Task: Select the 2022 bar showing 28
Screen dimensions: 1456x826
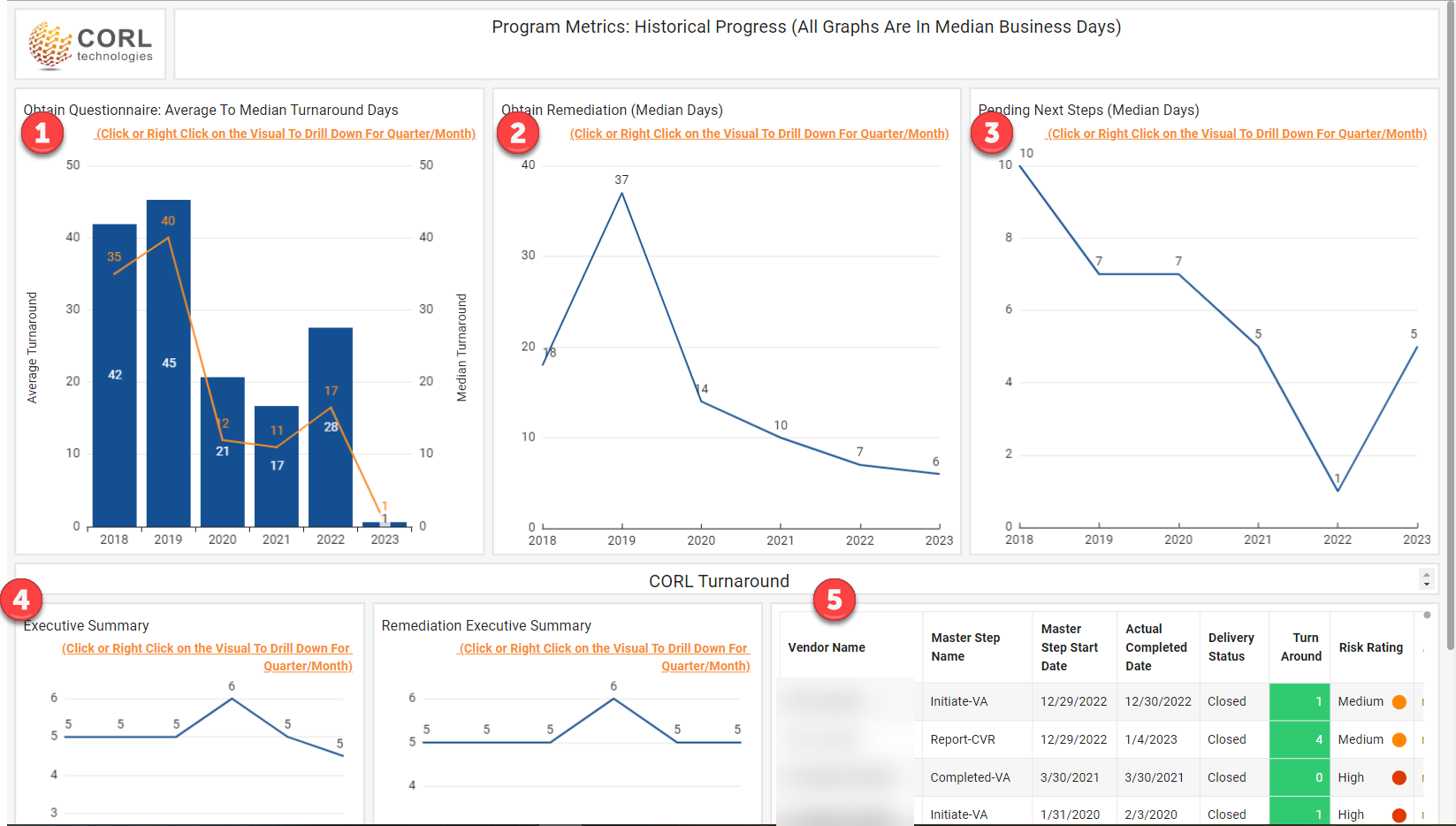Action: (331, 427)
